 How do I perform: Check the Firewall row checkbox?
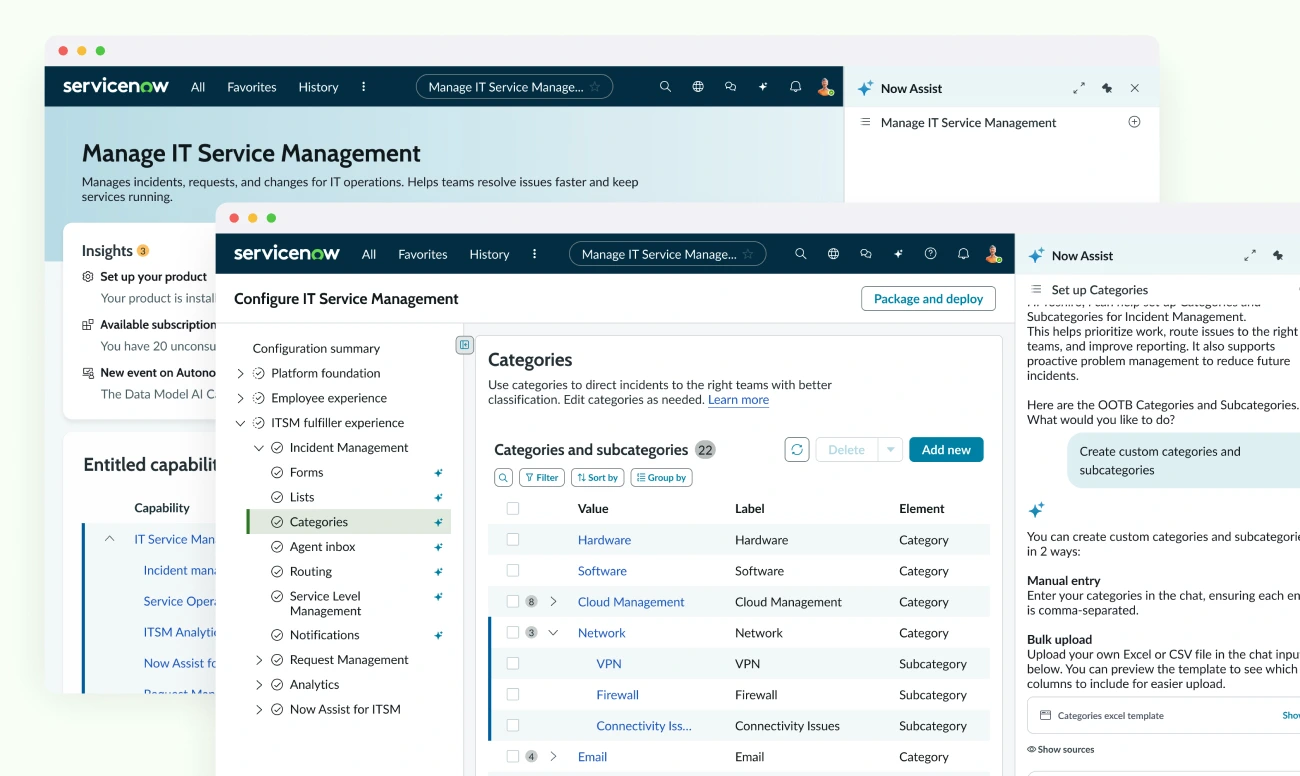[x=513, y=694]
